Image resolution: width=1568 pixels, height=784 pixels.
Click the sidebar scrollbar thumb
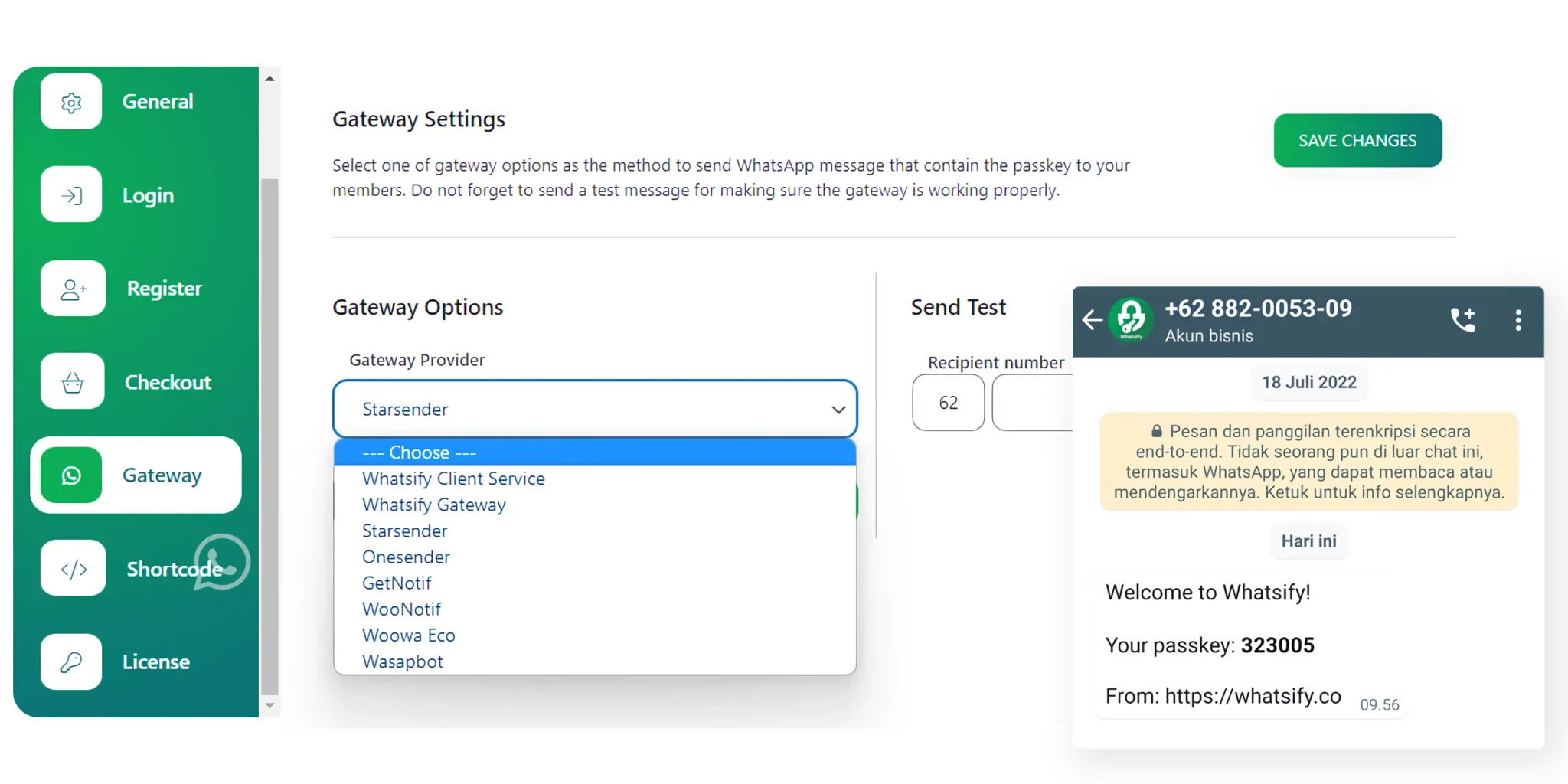tap(269, 436)
